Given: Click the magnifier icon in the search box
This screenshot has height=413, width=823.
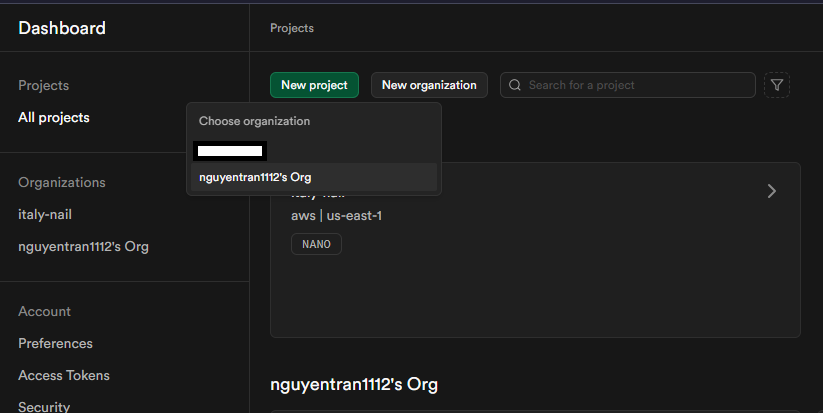Looking at the screenshot, I should (515, 85).
